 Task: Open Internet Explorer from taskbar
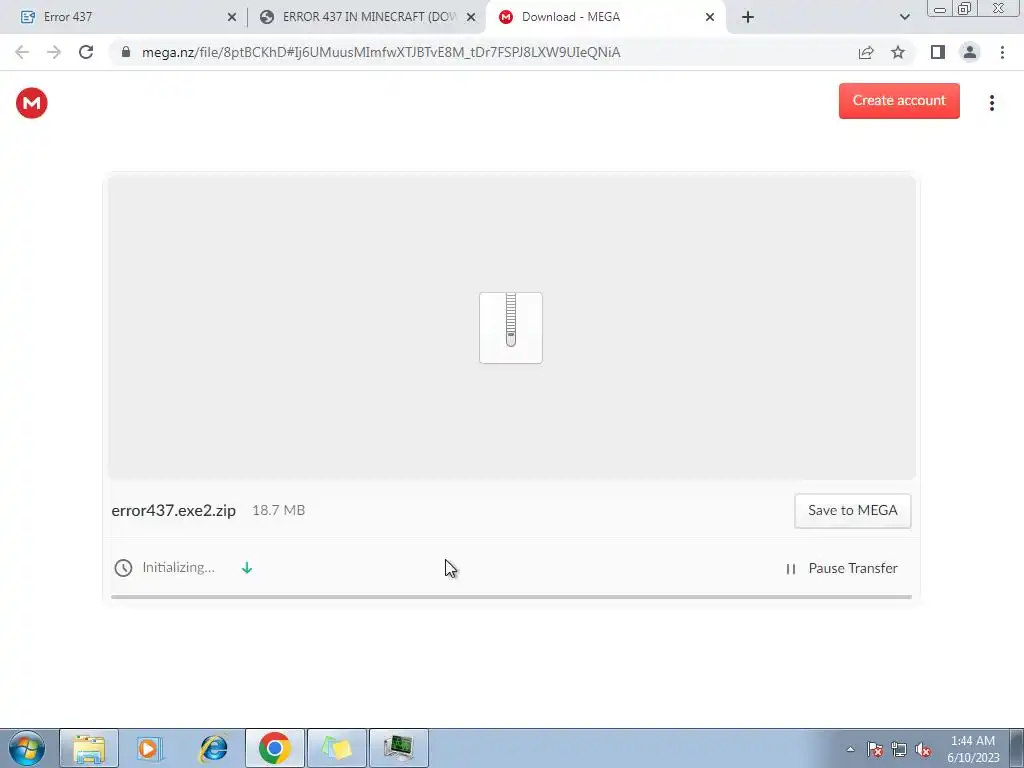pyautogui.click(x=213, y=748)
